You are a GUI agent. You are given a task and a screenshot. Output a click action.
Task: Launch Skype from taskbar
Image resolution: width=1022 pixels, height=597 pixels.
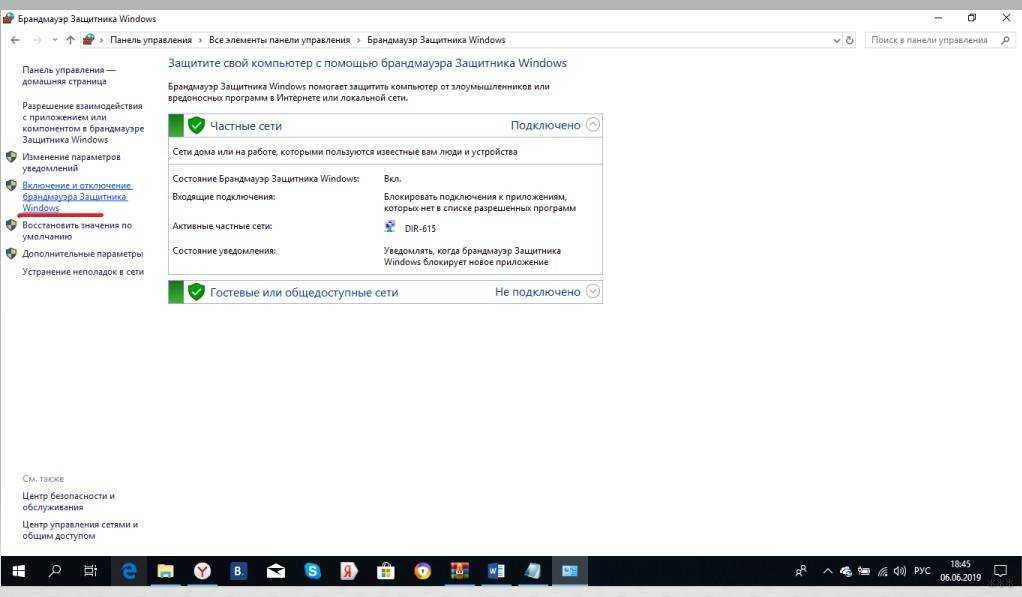(x=312, y=572)
